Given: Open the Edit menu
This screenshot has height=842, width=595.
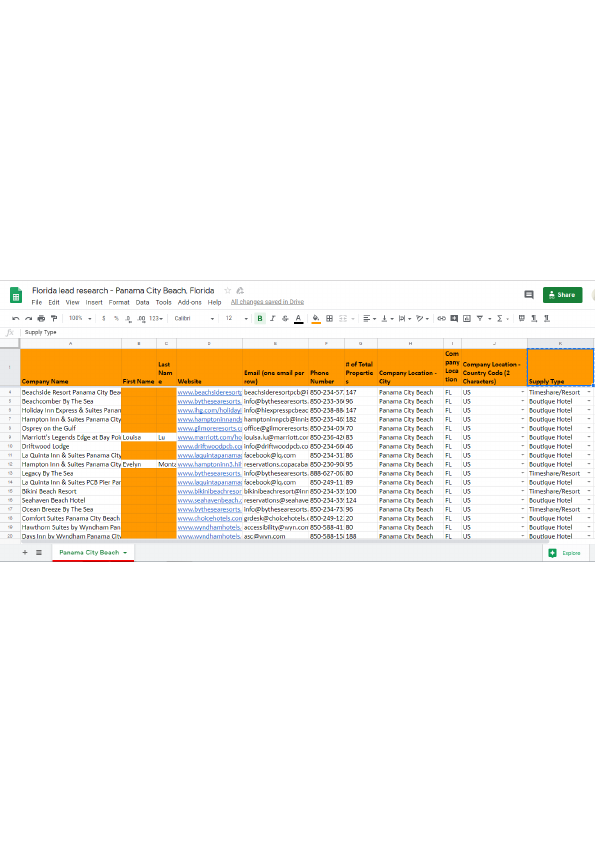Looking at the screenshot, I should click(x=54, y=302).
